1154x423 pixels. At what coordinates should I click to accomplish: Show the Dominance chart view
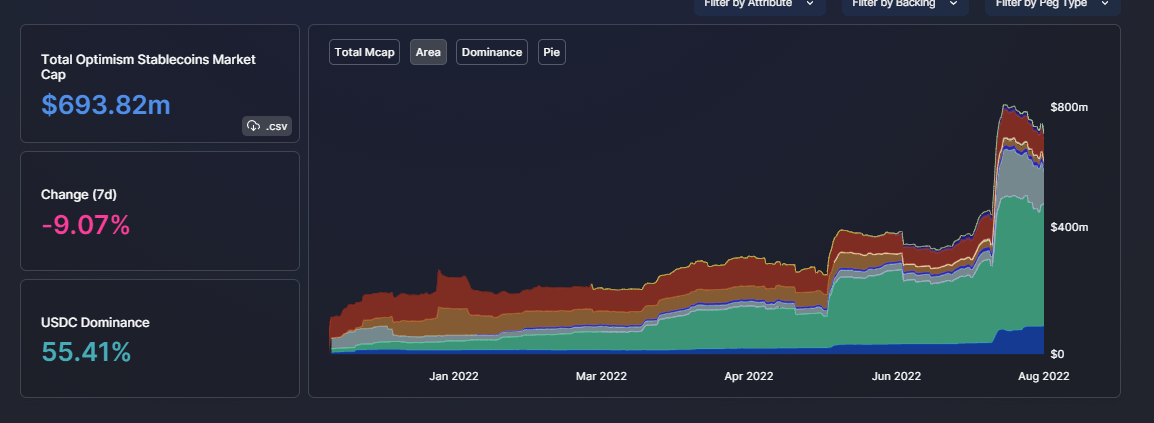pos(492,52)
